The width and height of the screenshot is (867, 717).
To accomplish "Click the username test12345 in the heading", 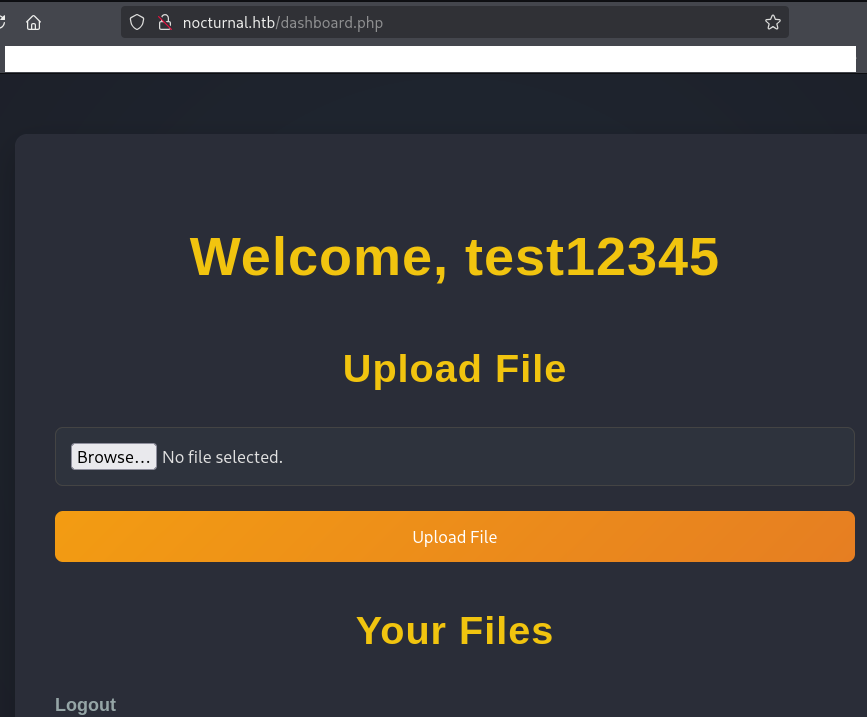I will (x=592, y=256).
